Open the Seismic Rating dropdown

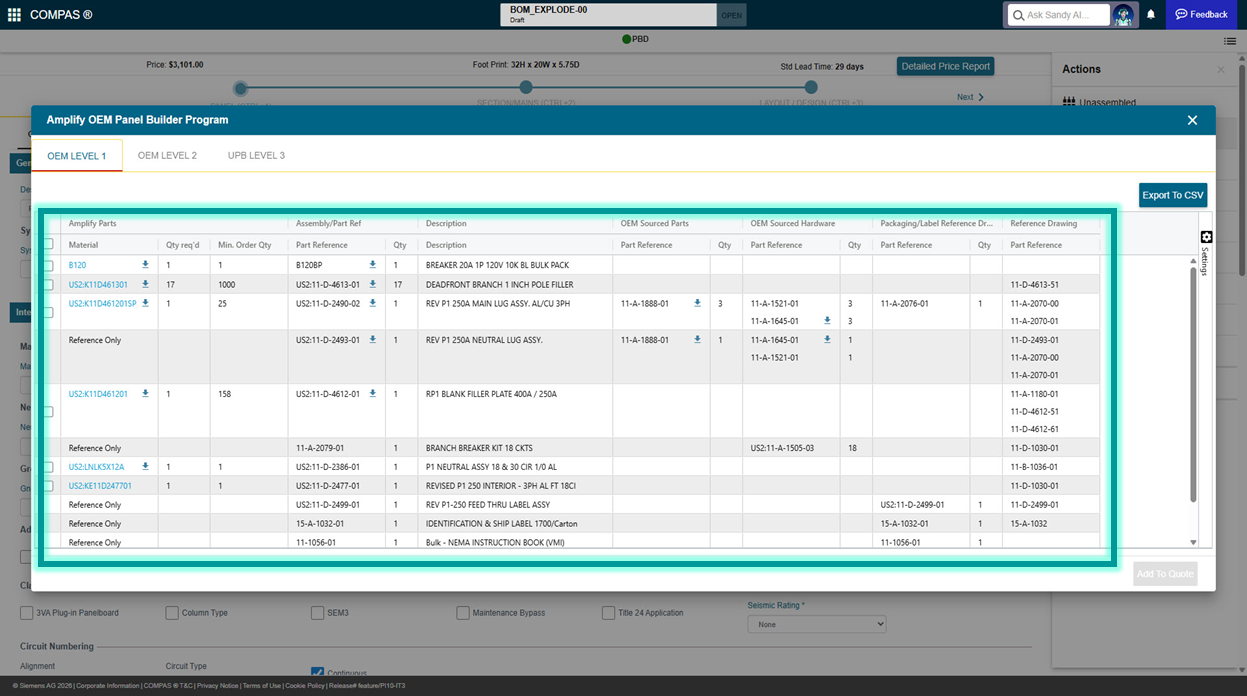(x=816, y=624)
